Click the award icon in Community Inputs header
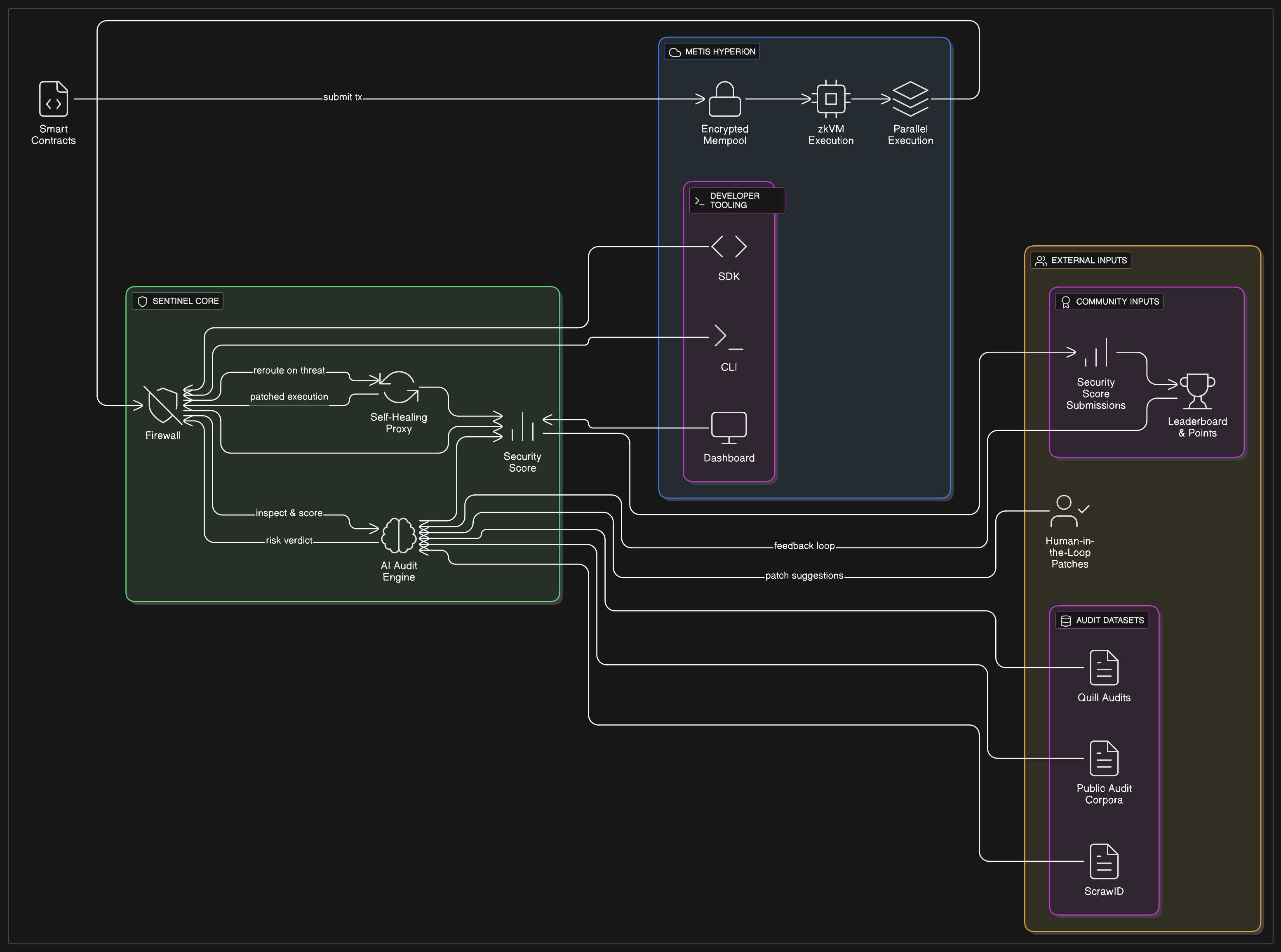 click(x=1065, y=302)
